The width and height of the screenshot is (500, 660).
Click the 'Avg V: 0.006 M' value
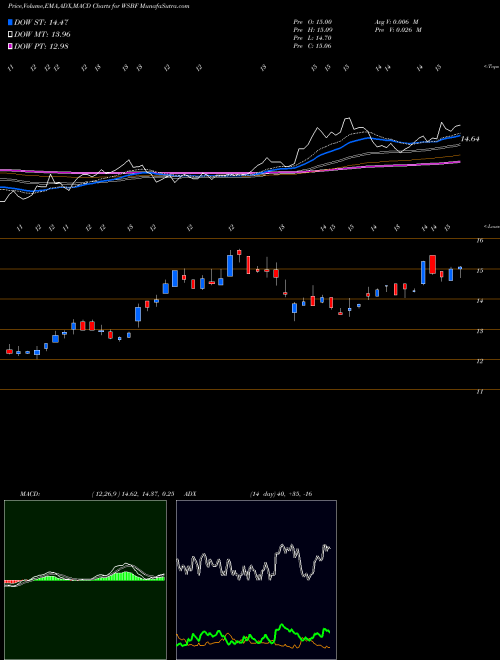click(x=397, y=21)
